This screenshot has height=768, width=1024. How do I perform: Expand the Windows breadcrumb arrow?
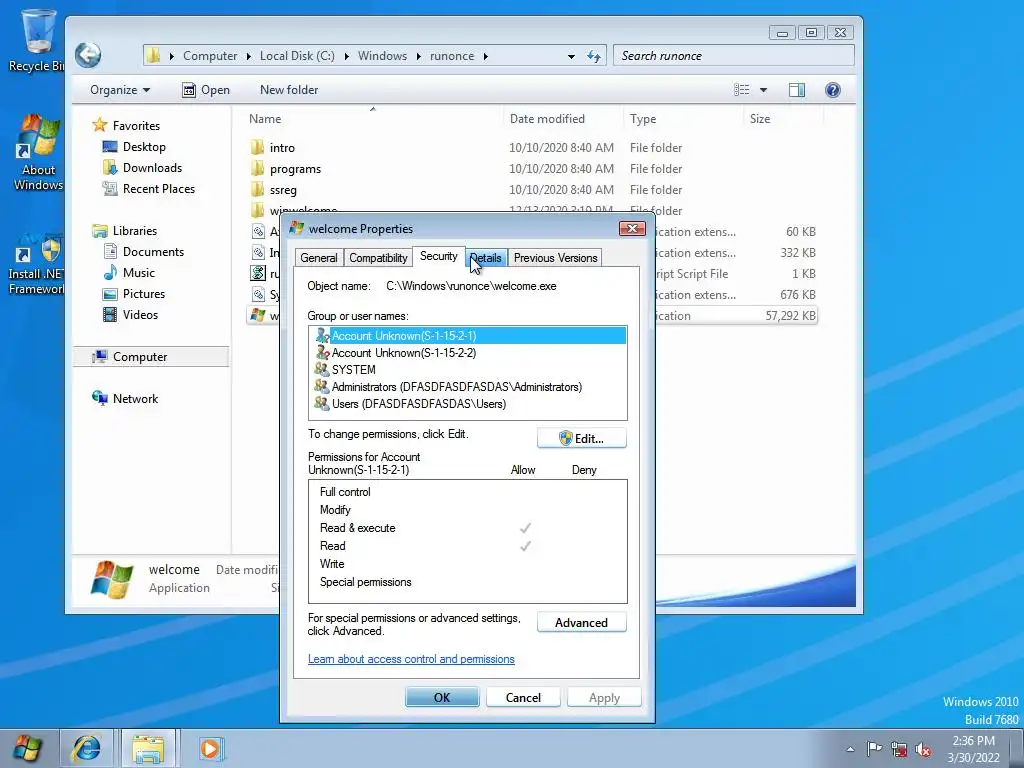tap(419, 56)
